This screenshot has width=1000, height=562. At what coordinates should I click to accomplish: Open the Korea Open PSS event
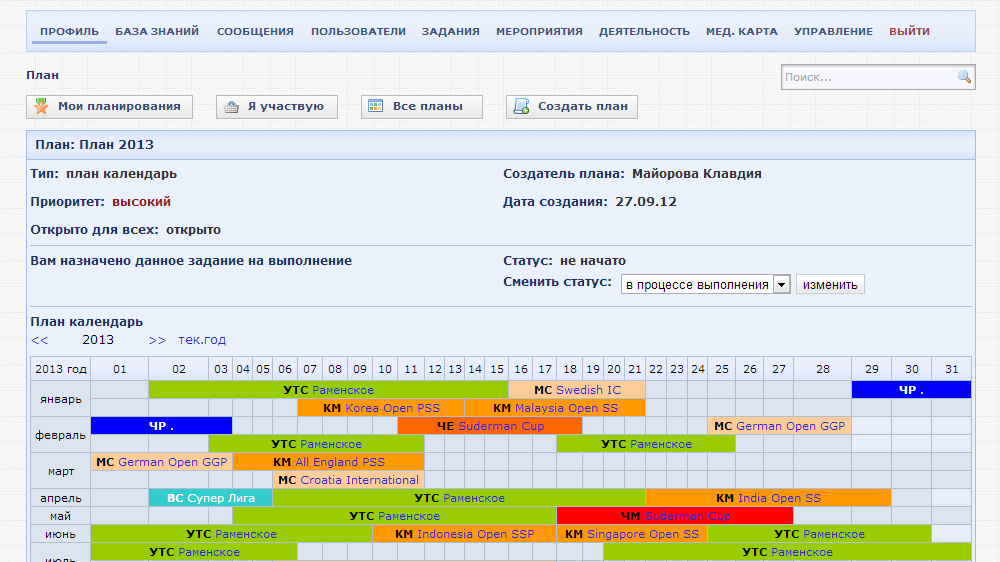point(392,408)
